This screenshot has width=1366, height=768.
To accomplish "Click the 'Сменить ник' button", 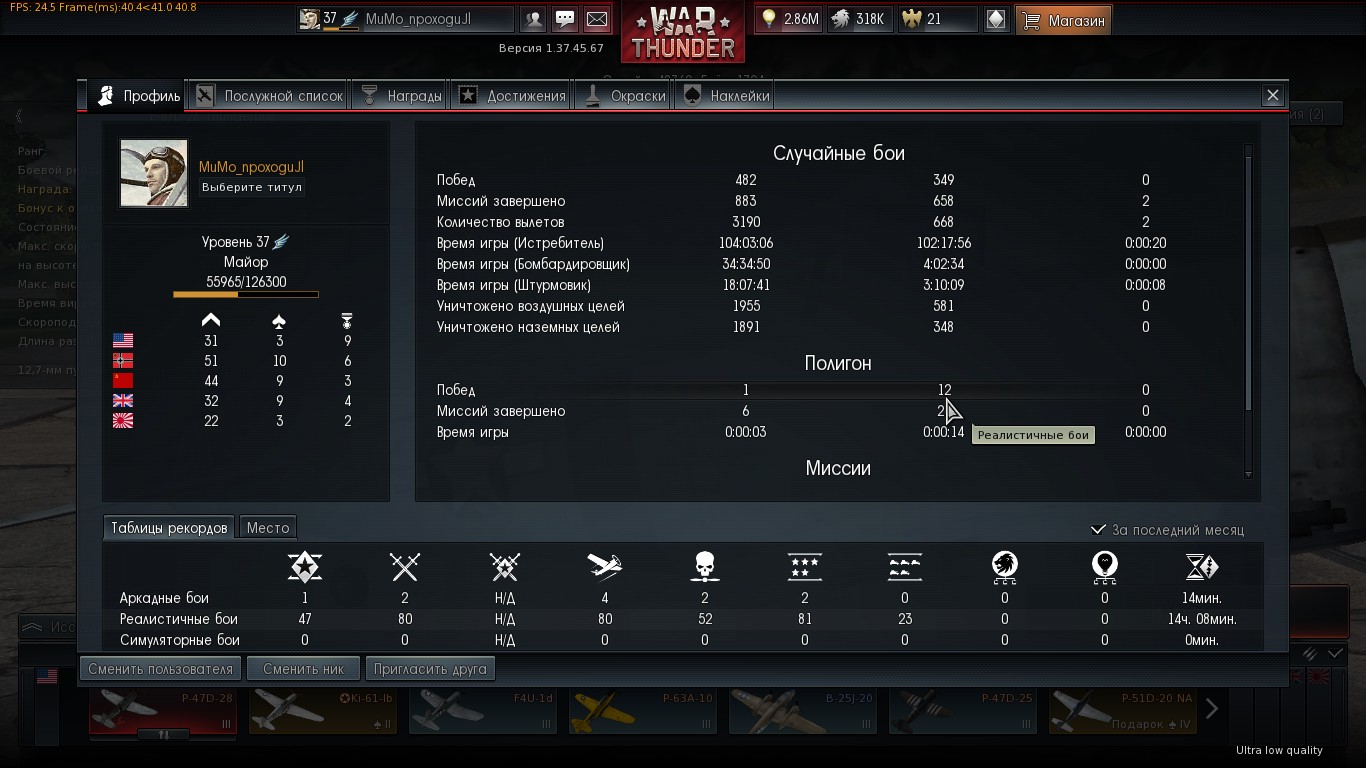I will [x=303, y=669].
